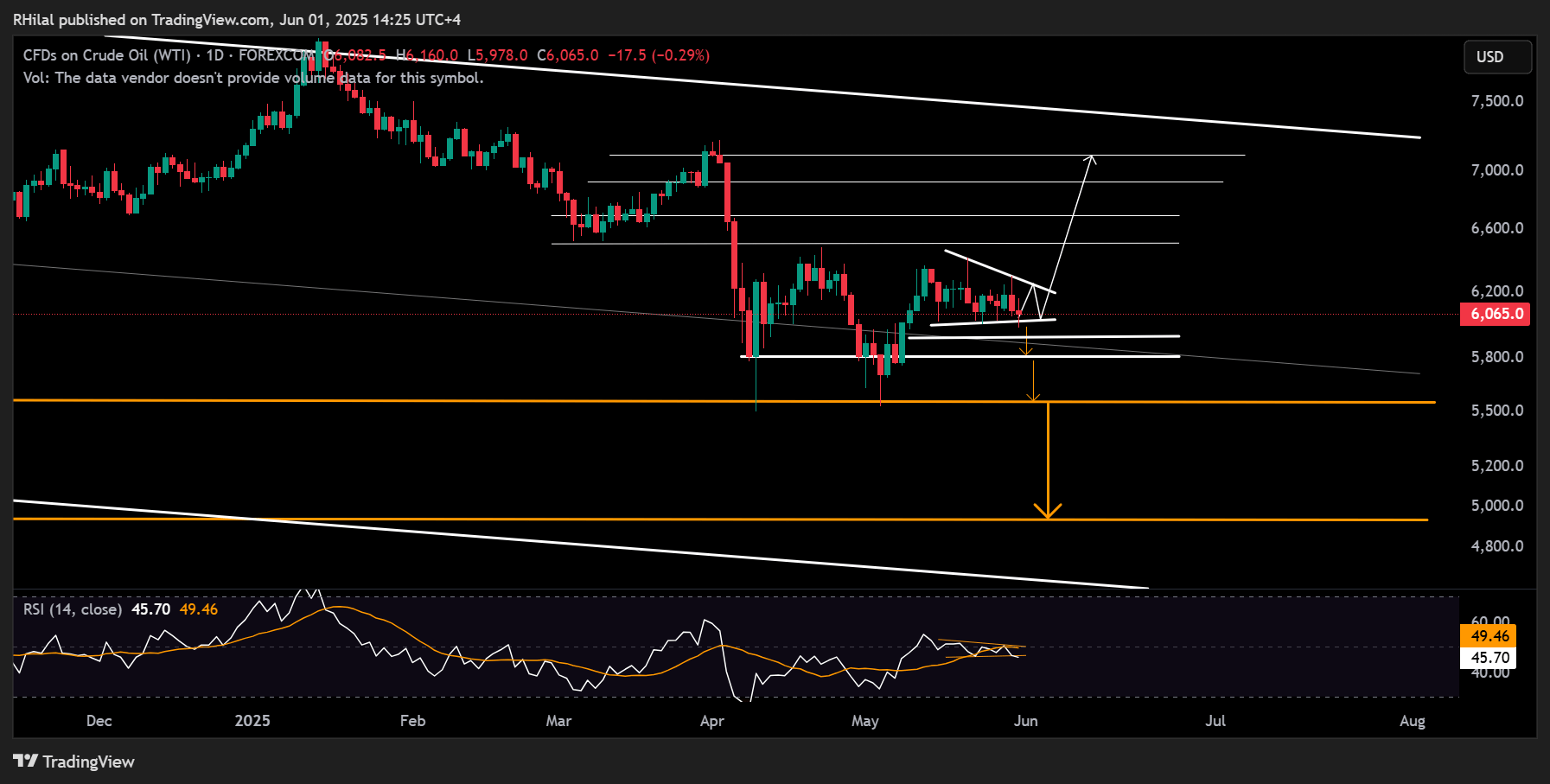Click the H6,160.0 high value
The width and height of the screenshot is (1550, 784).
pos(426,55)
